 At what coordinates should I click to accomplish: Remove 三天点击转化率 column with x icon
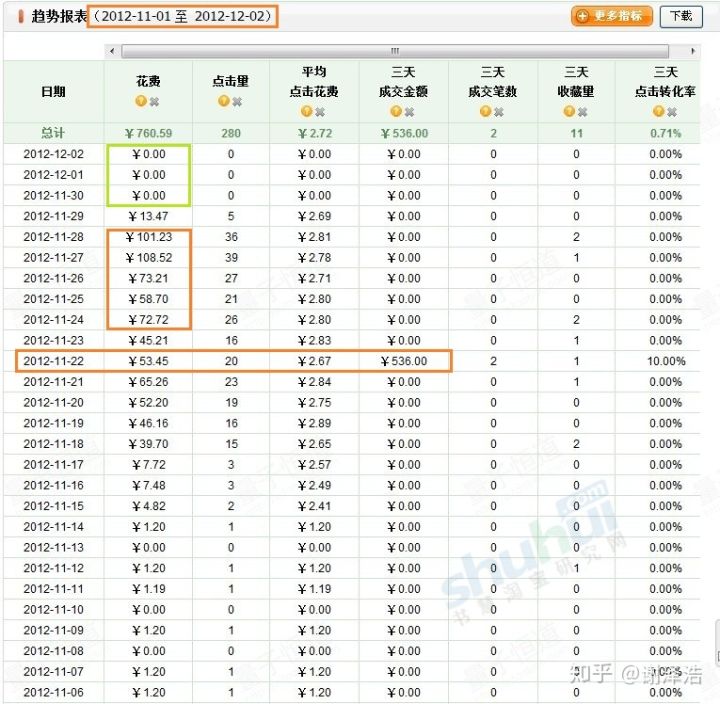(x=672, y=112)
